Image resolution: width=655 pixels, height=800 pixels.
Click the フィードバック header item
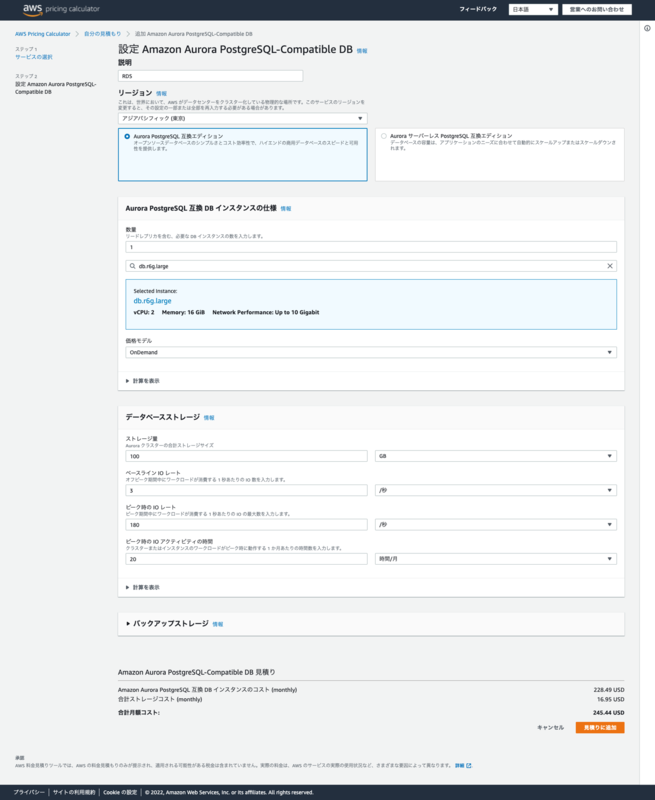[478, 9]
